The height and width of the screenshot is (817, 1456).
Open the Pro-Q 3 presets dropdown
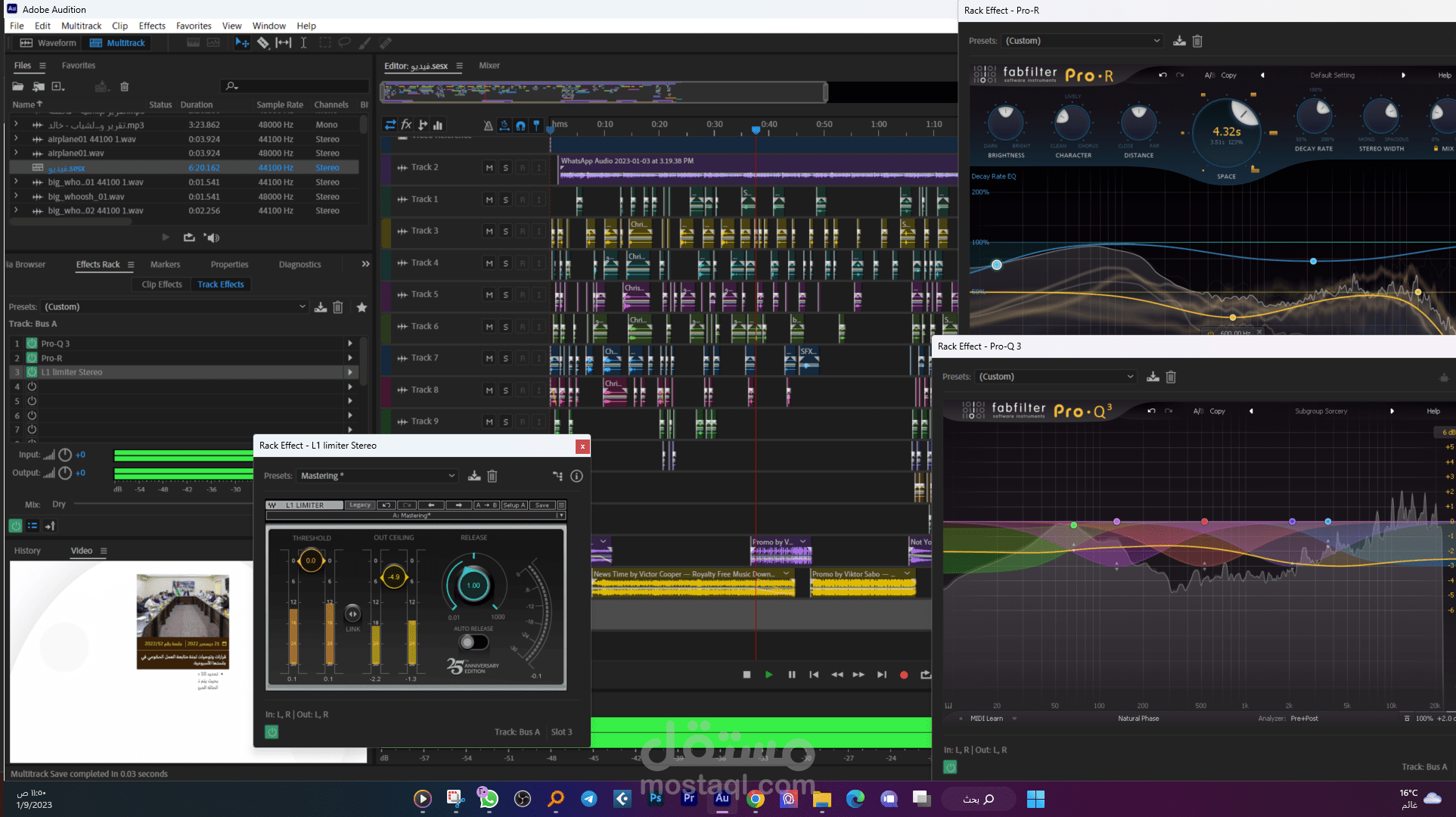pyautogui.click(x=1056, y=377)
